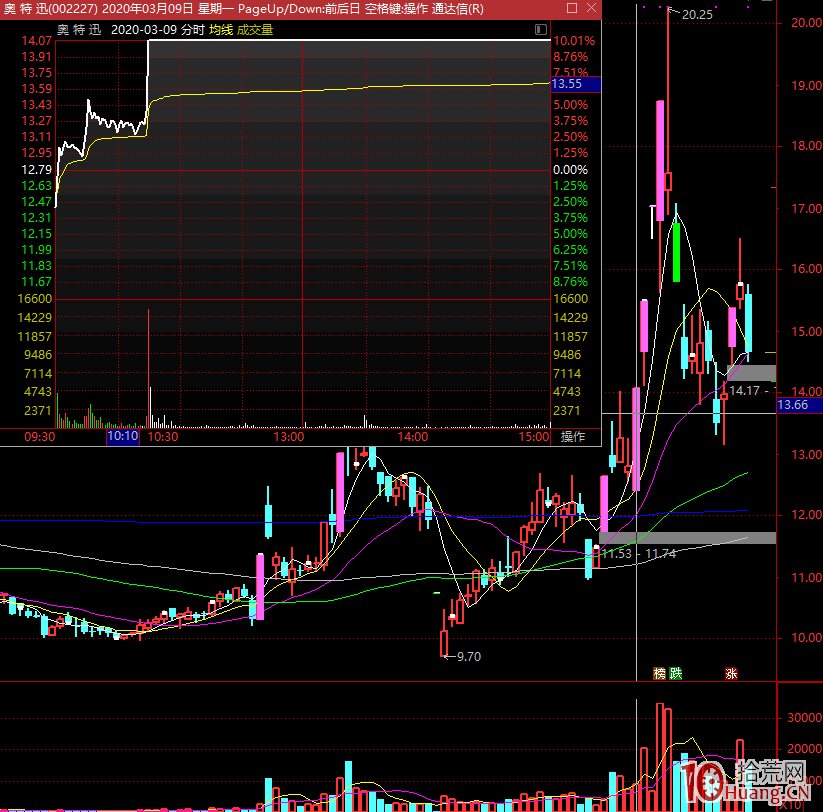
Task: Click the X10 volume multiplier label
Action: (792, 805)
